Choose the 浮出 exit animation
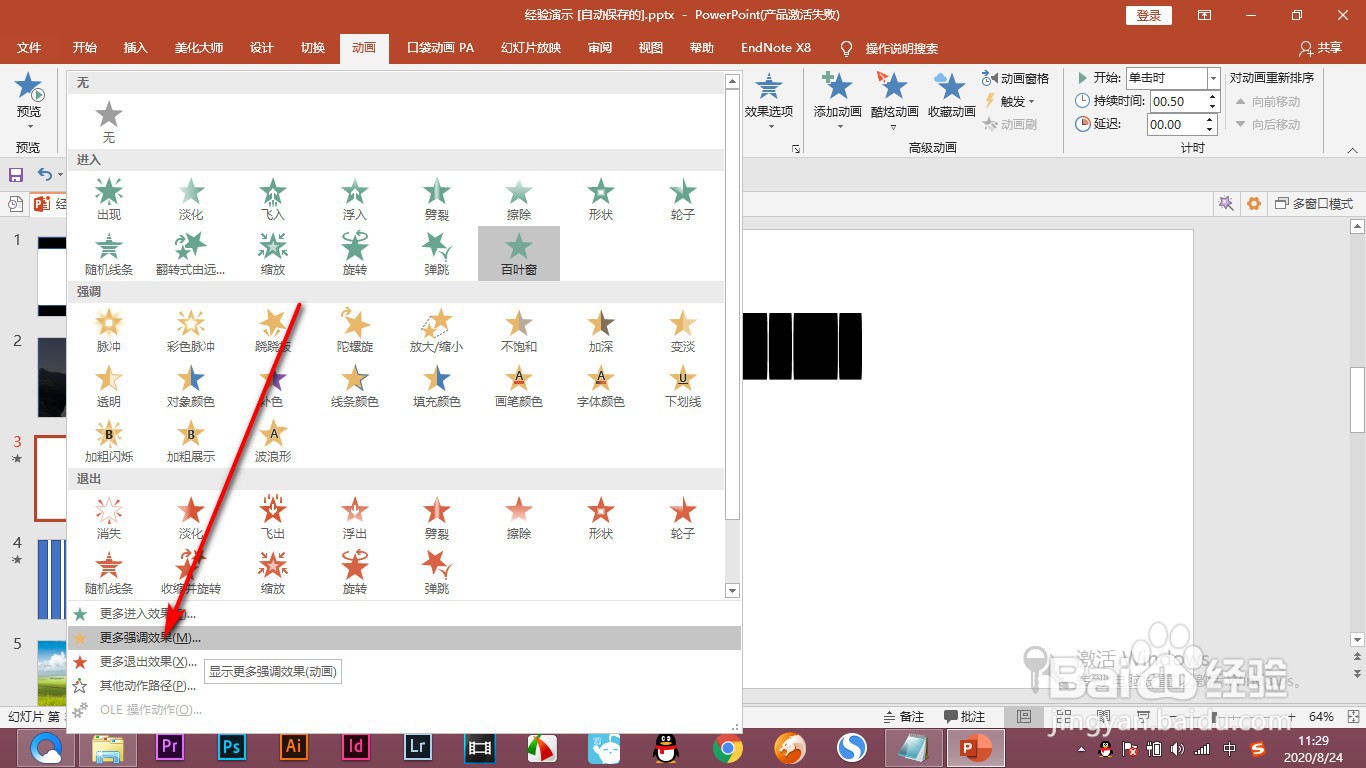Viewport: 1366px width, 768px height. point(355,517)
